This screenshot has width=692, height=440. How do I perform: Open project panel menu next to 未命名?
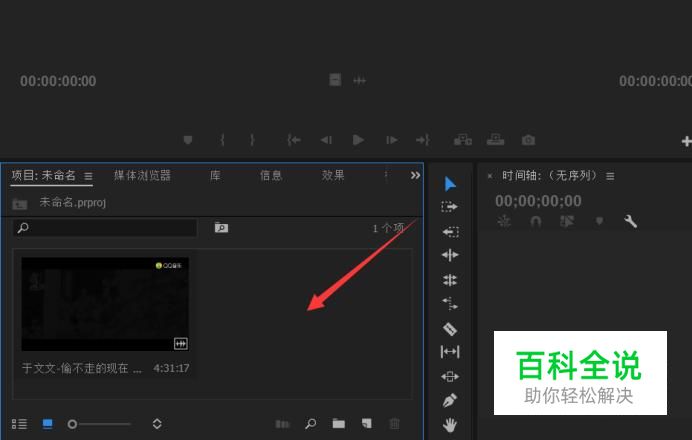88,177
